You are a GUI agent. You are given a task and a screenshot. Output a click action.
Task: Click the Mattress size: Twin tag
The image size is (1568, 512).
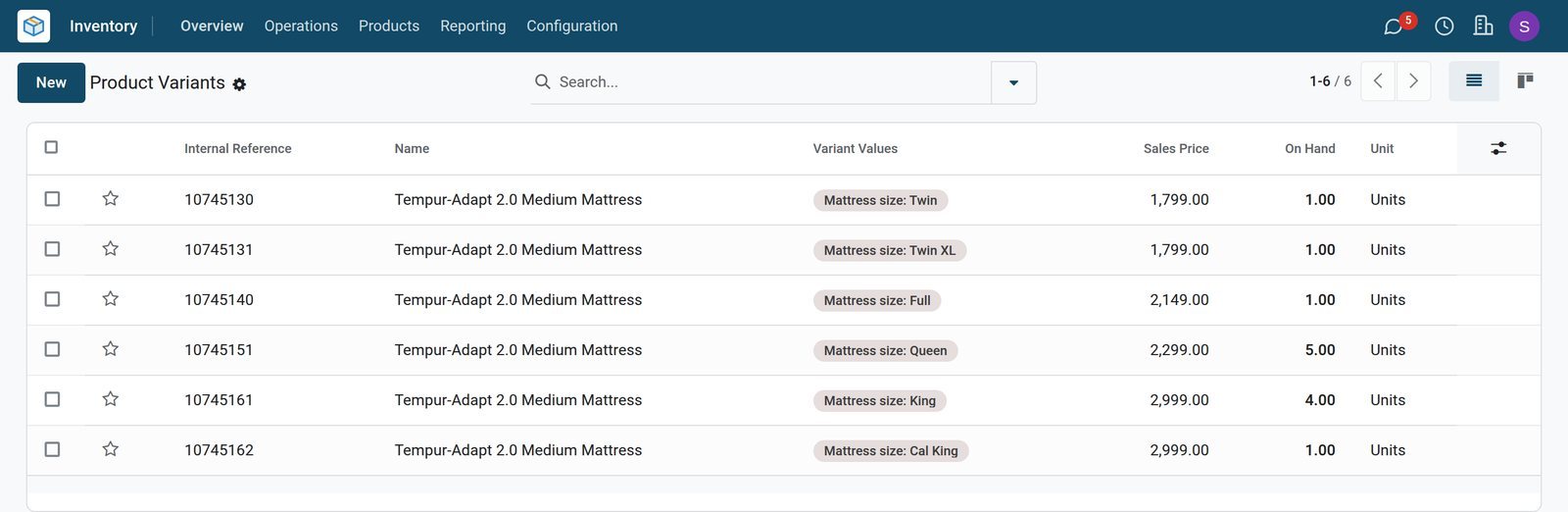click(880, 200)
